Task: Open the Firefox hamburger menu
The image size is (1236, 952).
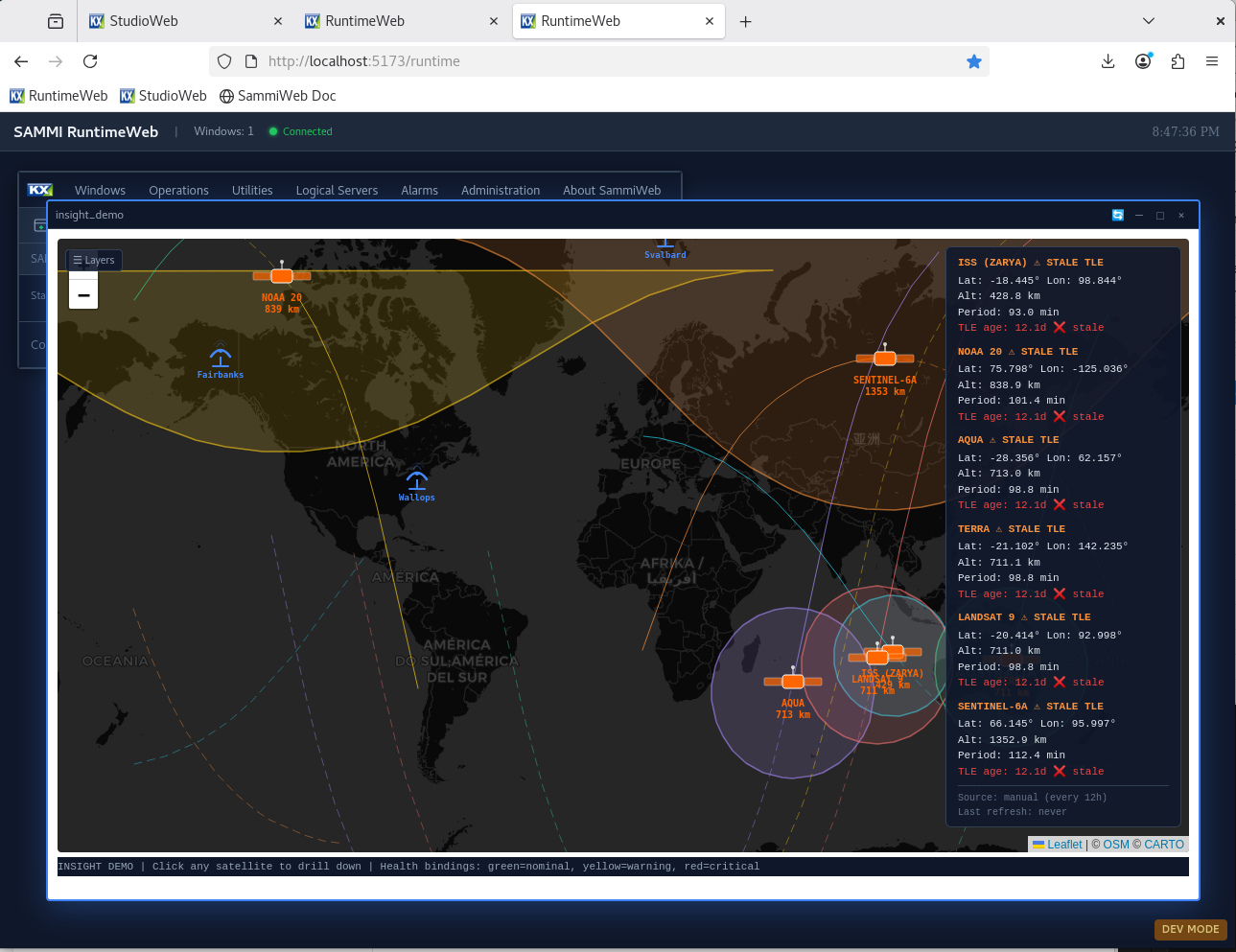Action: pos(1212,61)
